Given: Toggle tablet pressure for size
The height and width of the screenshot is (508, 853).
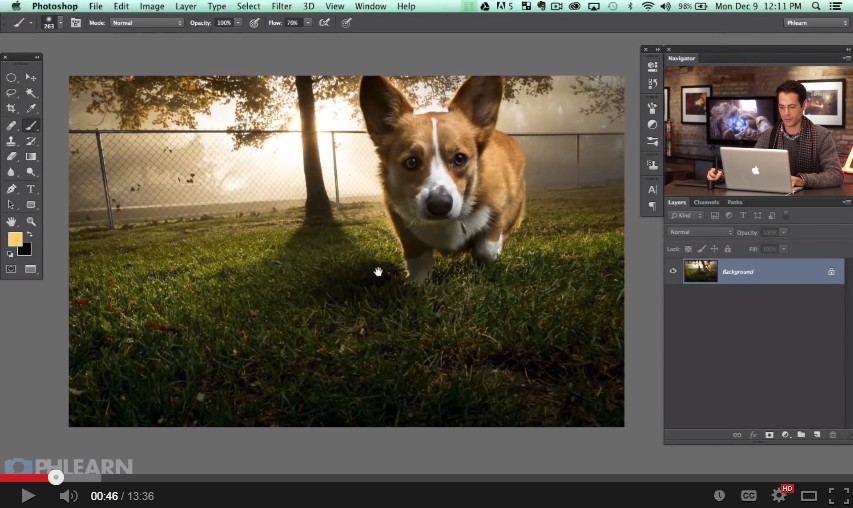Looking at the screenshot, I should click(346, 23).
